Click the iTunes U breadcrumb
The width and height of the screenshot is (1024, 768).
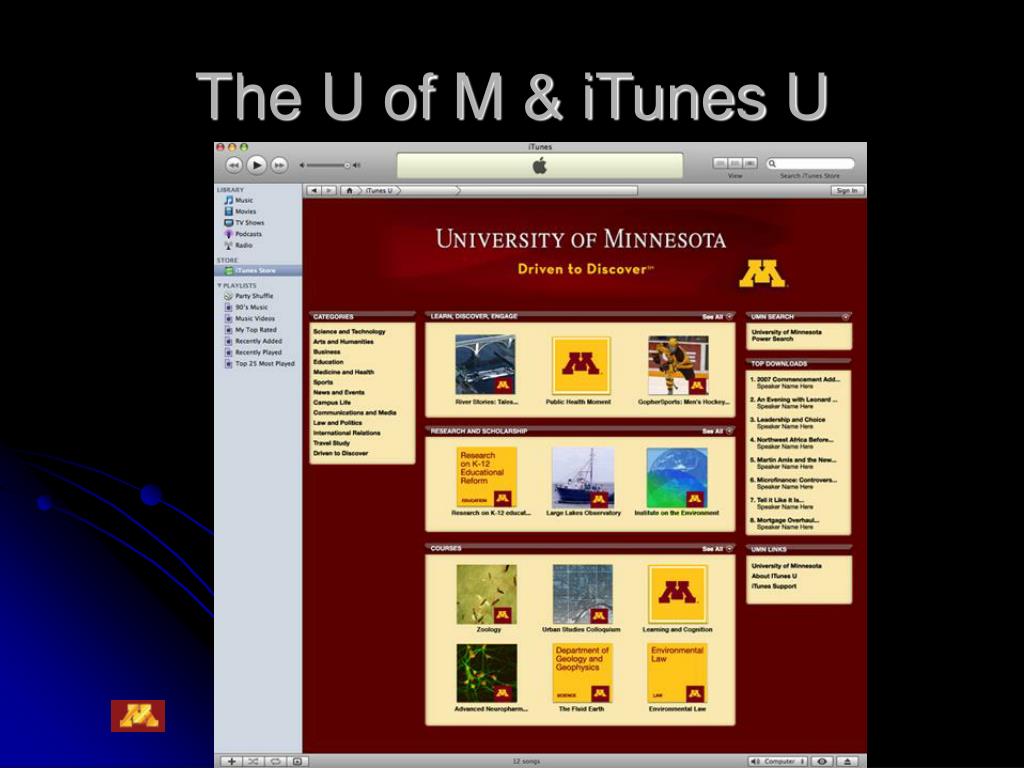click(x=380, y=191)
